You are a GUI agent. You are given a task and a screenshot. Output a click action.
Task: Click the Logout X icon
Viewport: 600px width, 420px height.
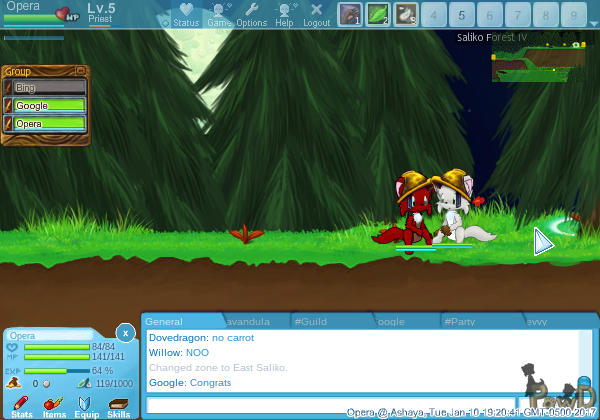tap(316, 15)
